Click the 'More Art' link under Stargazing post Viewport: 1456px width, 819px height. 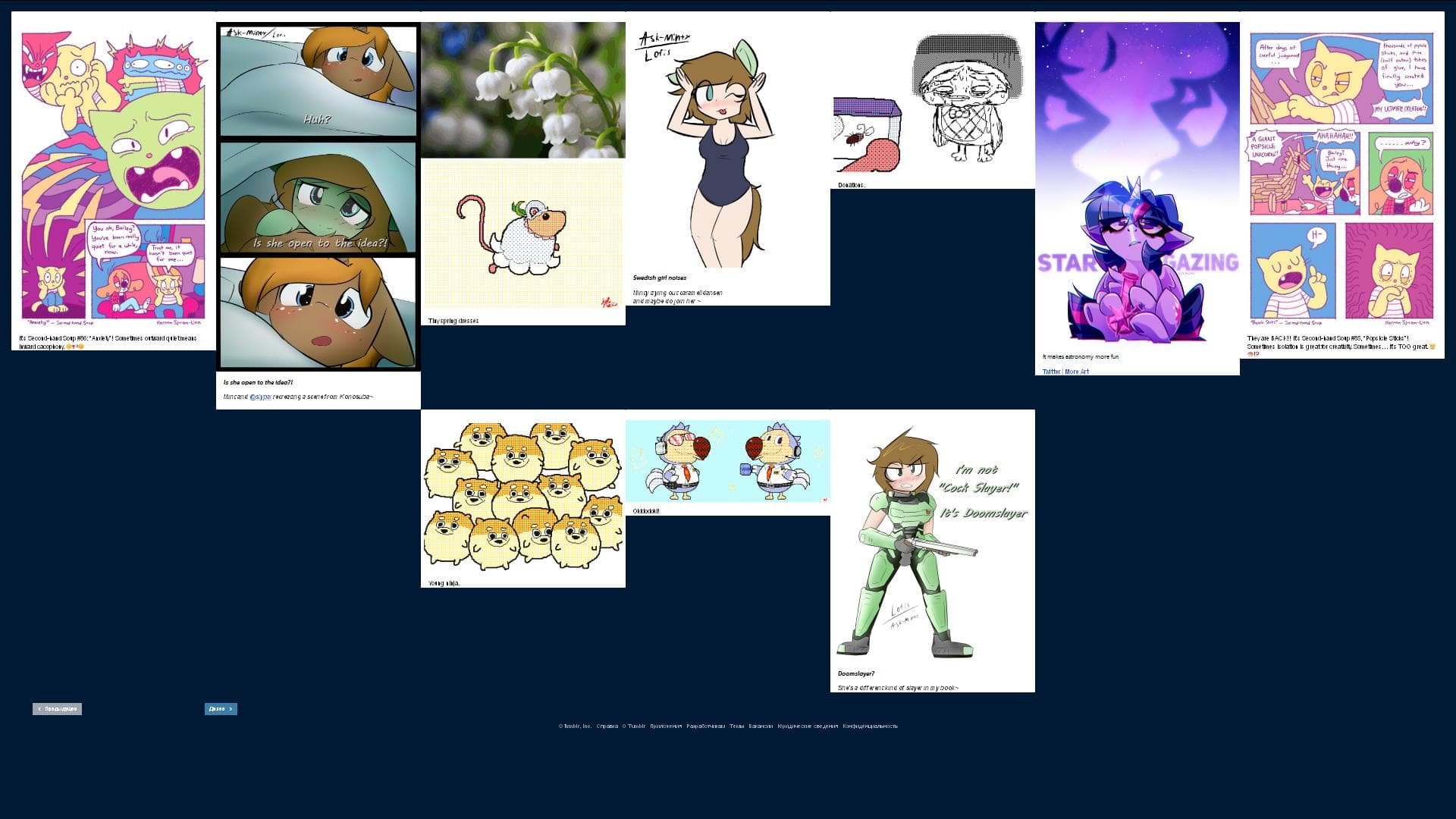(x=1077, y=372)
